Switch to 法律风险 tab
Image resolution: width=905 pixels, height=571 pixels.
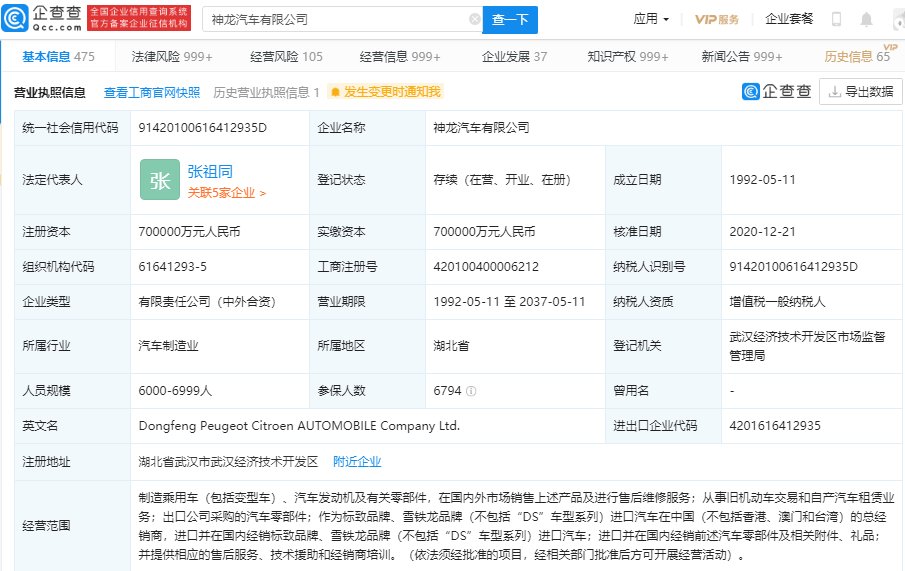point(172,57)
